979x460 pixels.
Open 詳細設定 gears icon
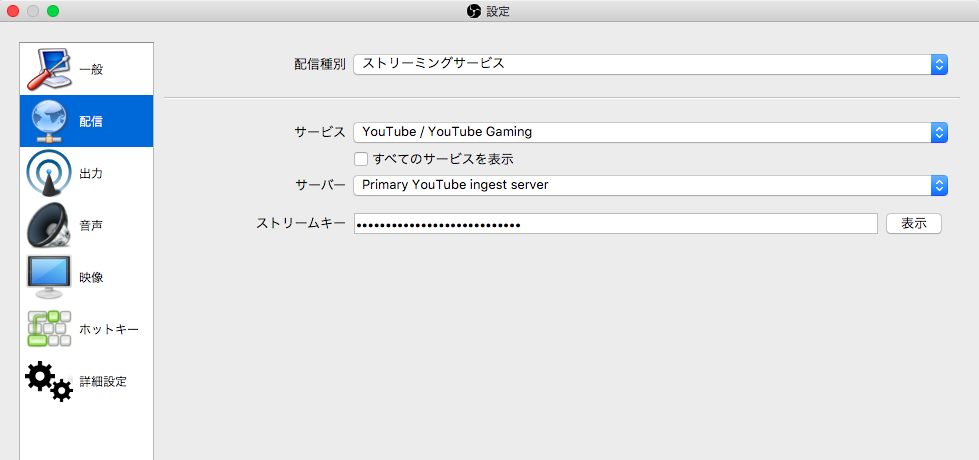49,380
